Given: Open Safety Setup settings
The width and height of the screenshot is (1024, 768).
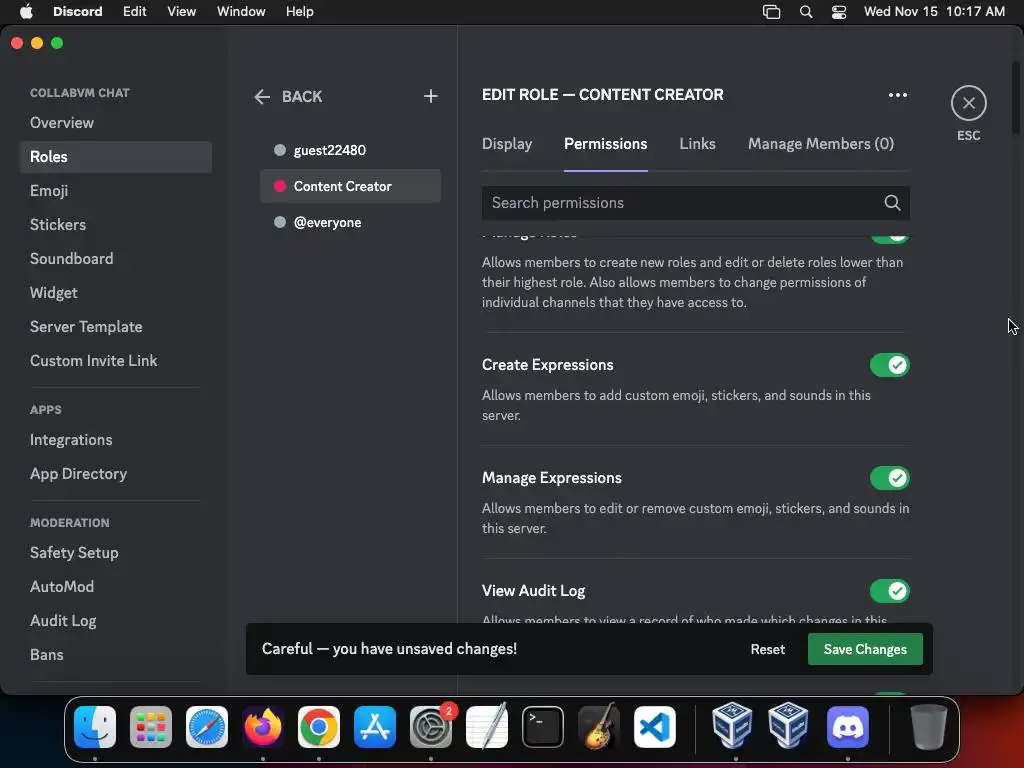Looking at the screenshot, I should (x=116, y=552).
